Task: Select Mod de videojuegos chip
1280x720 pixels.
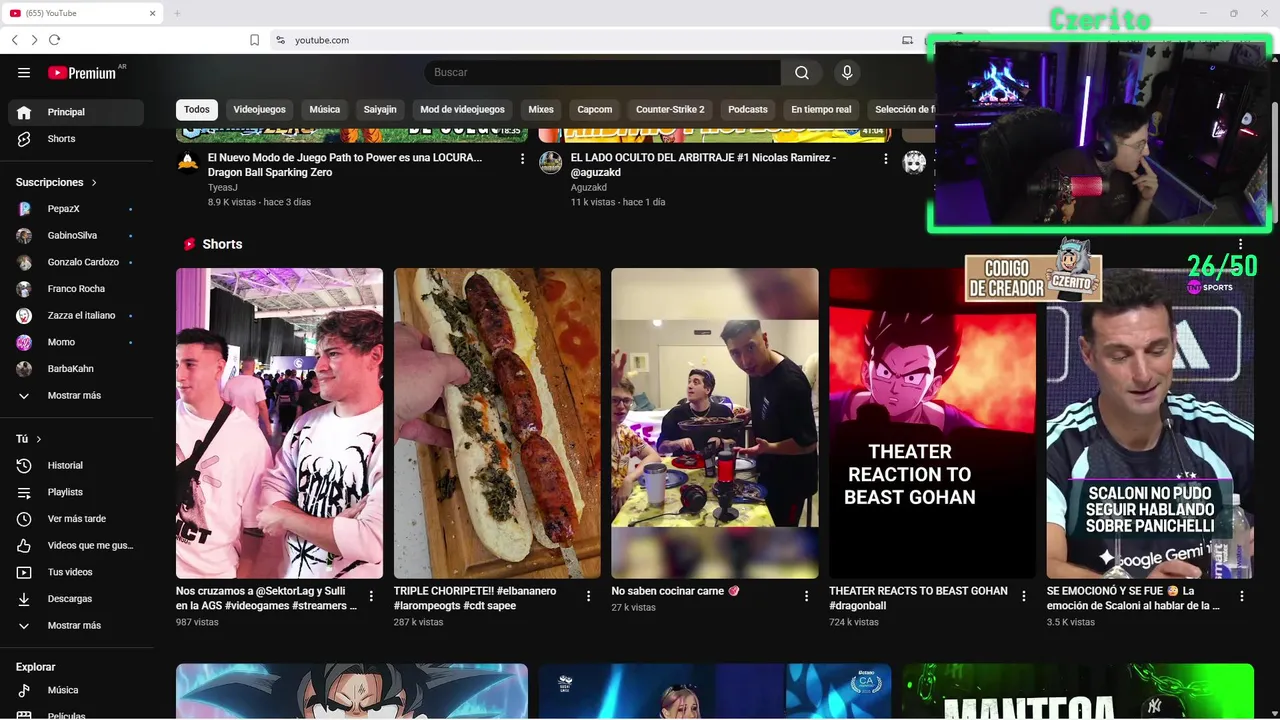Action: 462,110
